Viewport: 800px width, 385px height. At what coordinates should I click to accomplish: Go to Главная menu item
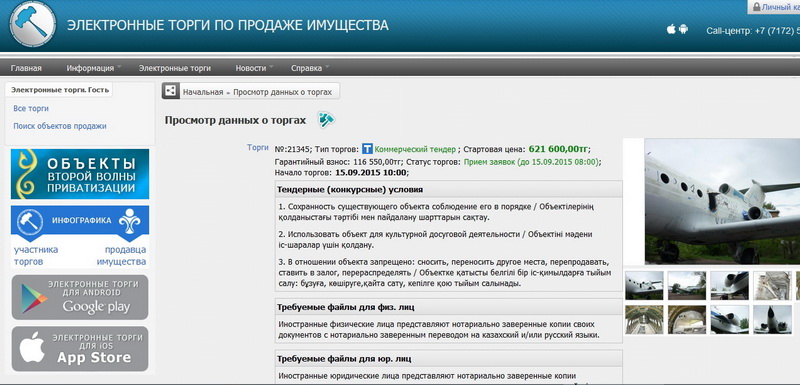click(26, 68)
